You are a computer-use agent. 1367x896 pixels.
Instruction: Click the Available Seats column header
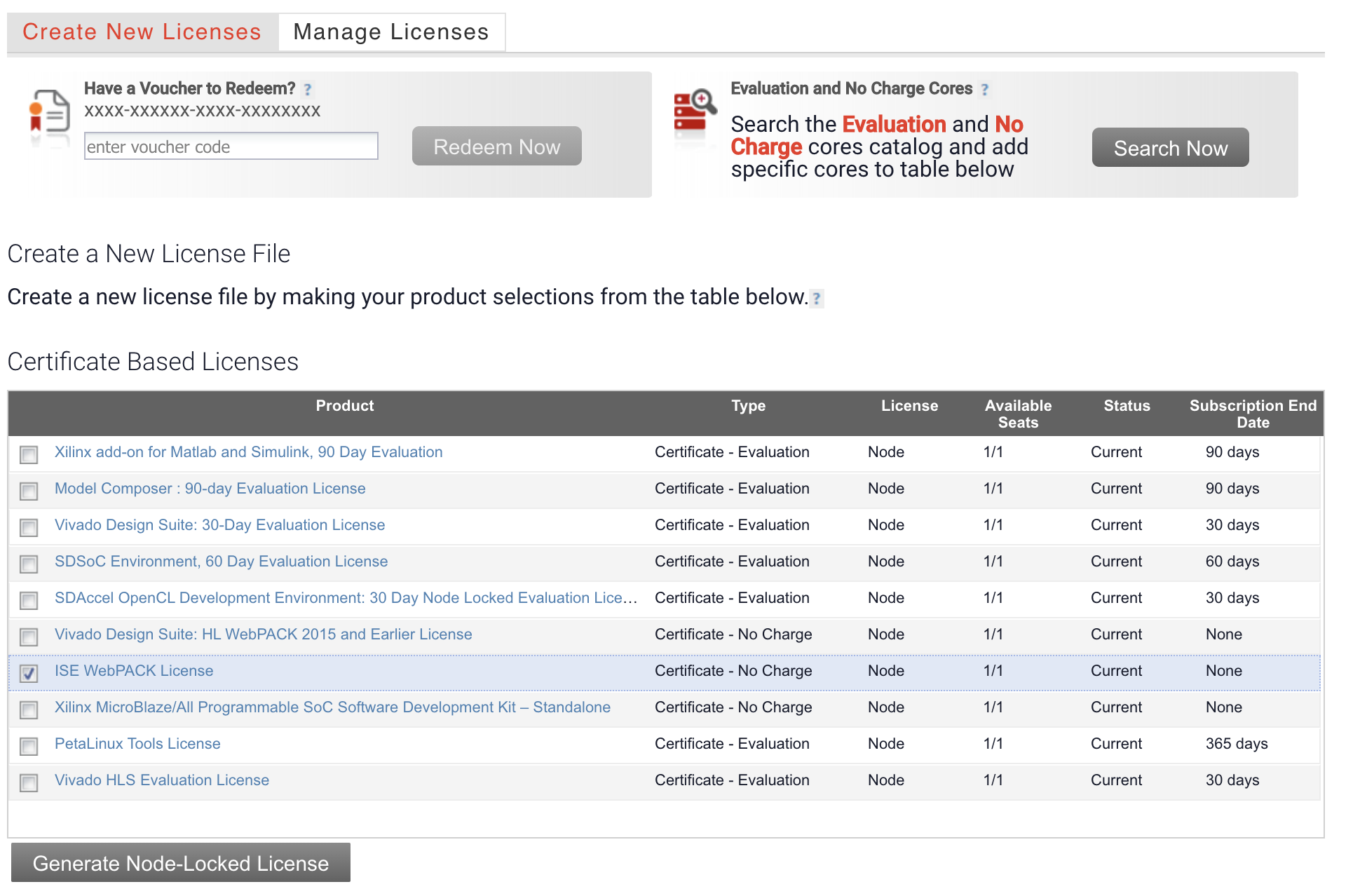coord(1018,414)
